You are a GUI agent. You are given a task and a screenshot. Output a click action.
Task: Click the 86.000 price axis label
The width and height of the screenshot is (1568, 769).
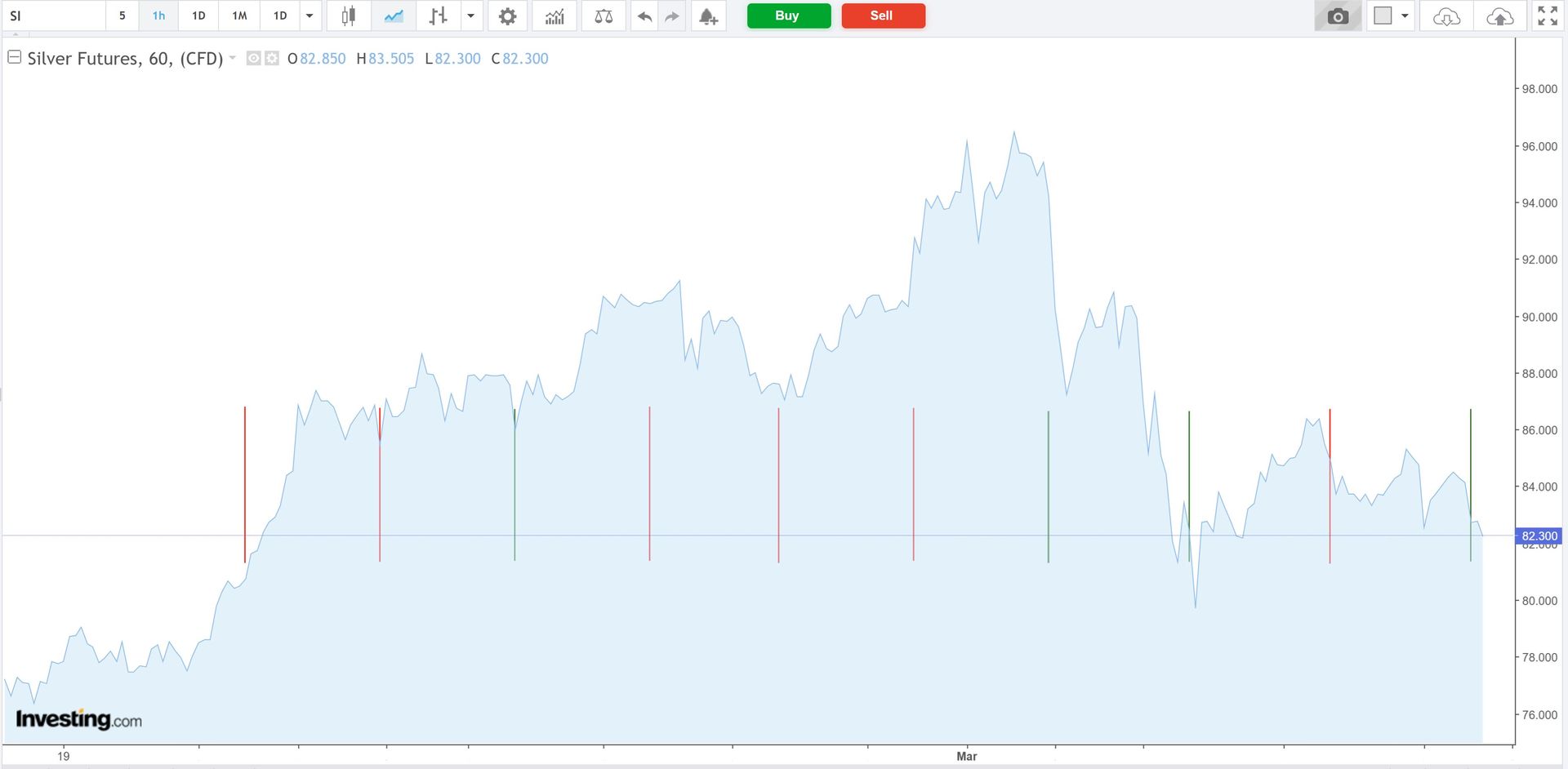1539,430
